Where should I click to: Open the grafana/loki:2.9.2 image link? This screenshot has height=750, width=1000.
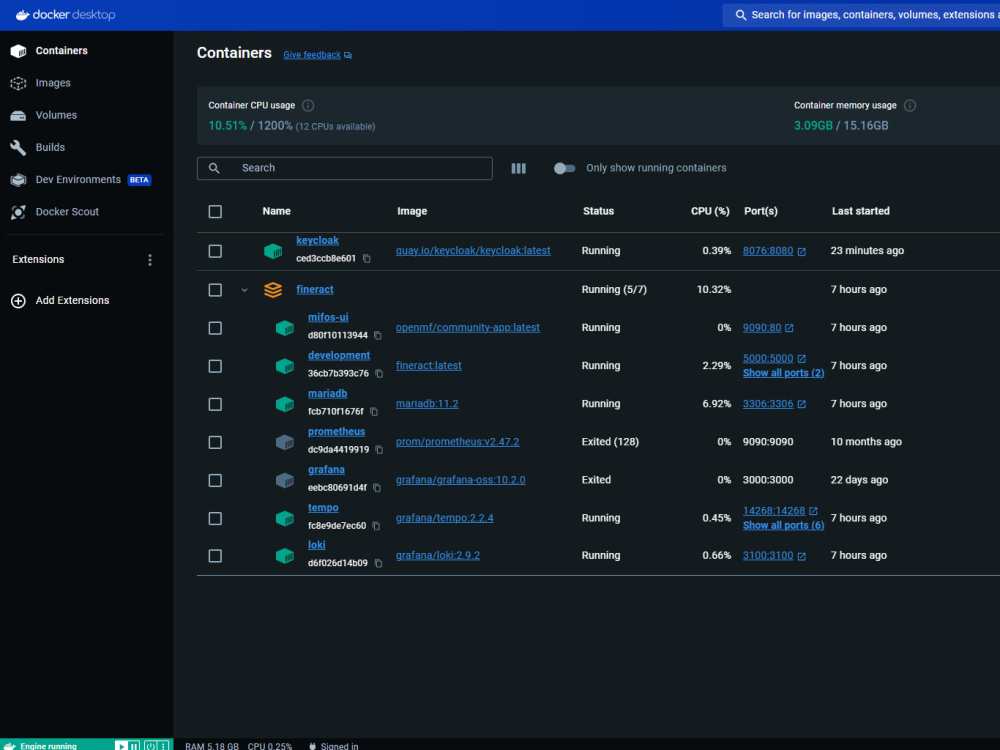(438, 555)
